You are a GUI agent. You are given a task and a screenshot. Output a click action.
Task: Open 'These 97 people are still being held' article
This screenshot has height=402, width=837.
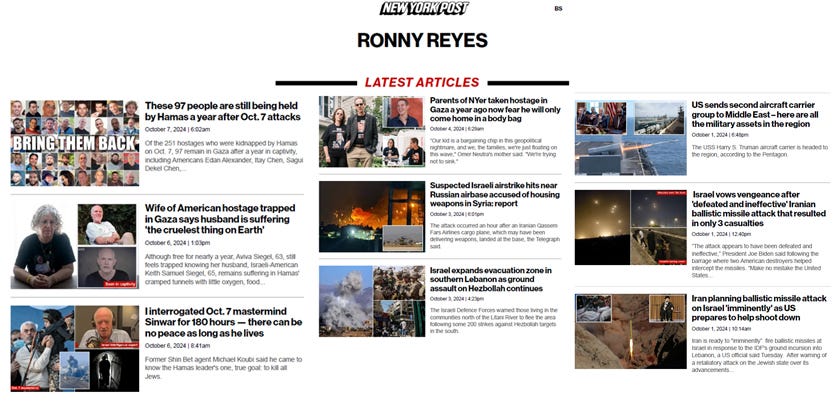[223, 112]
